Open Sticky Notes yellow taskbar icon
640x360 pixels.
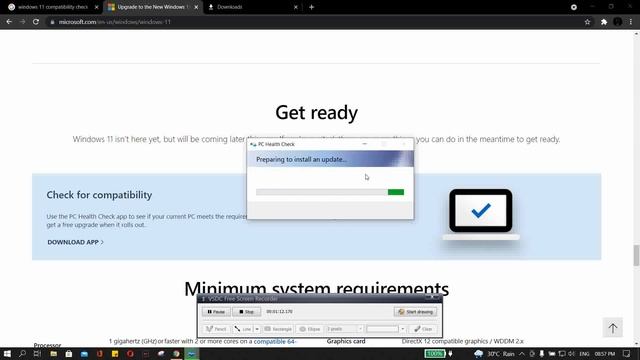[115, 353]
